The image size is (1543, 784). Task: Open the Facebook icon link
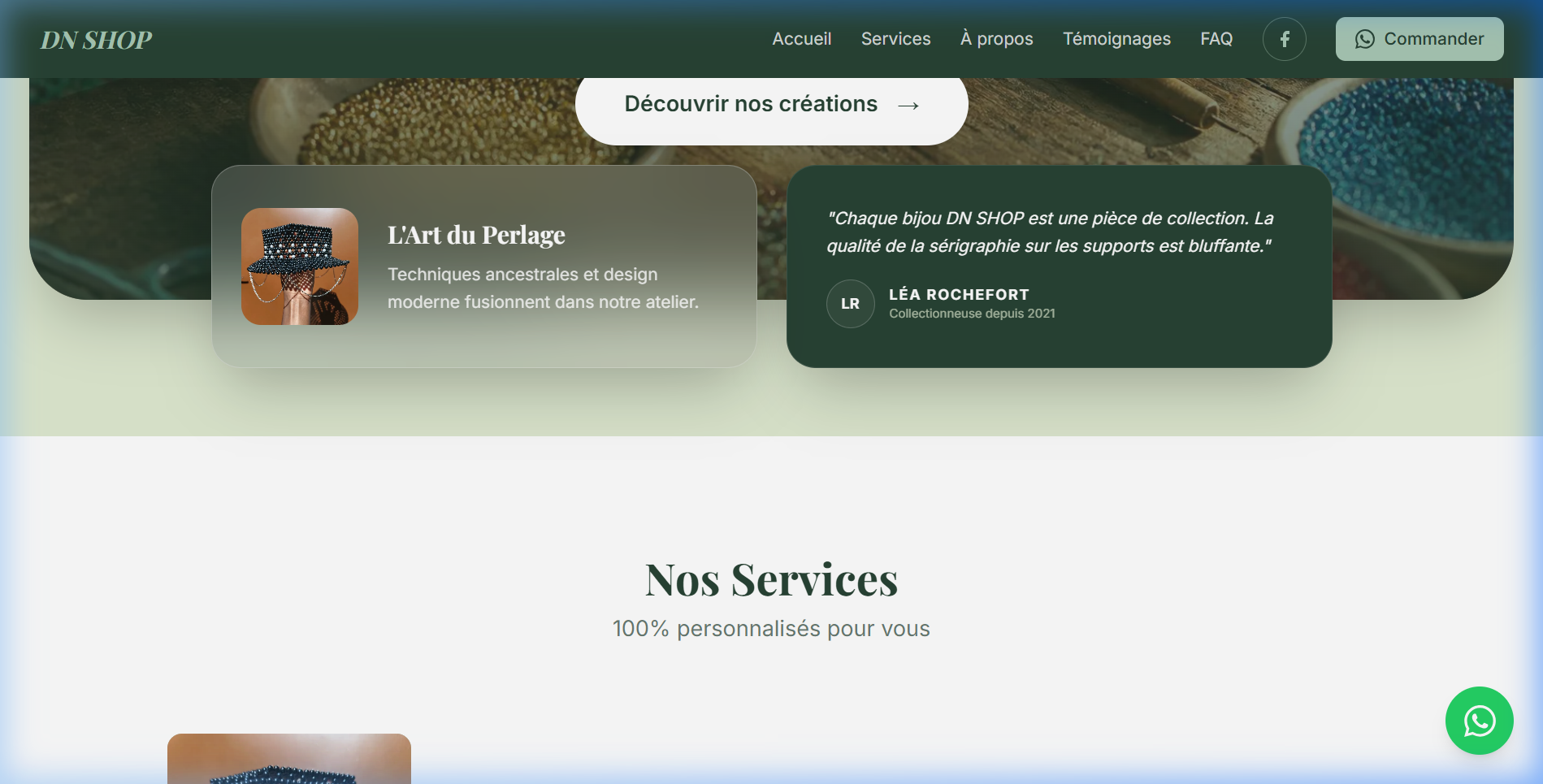coord(1284,39)
